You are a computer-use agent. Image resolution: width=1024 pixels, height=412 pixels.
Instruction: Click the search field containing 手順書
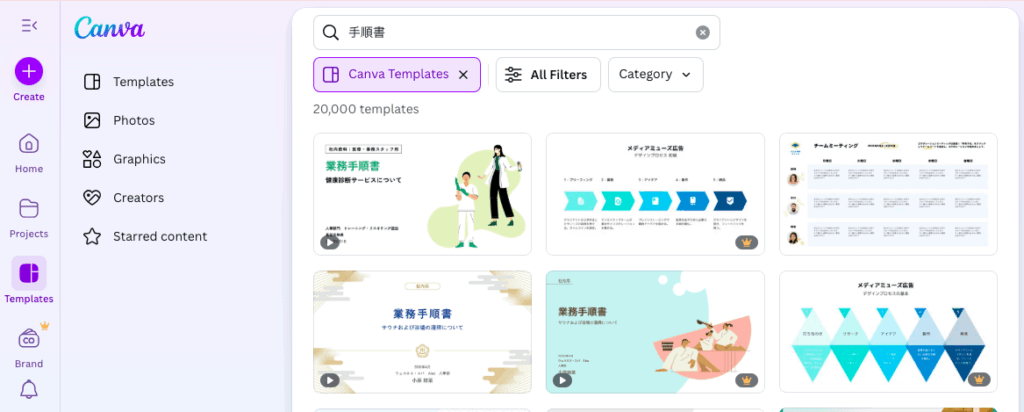(515, 33)
